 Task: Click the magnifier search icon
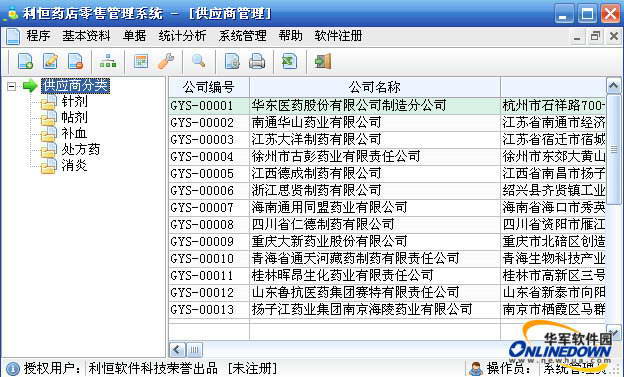click(199, 62)
